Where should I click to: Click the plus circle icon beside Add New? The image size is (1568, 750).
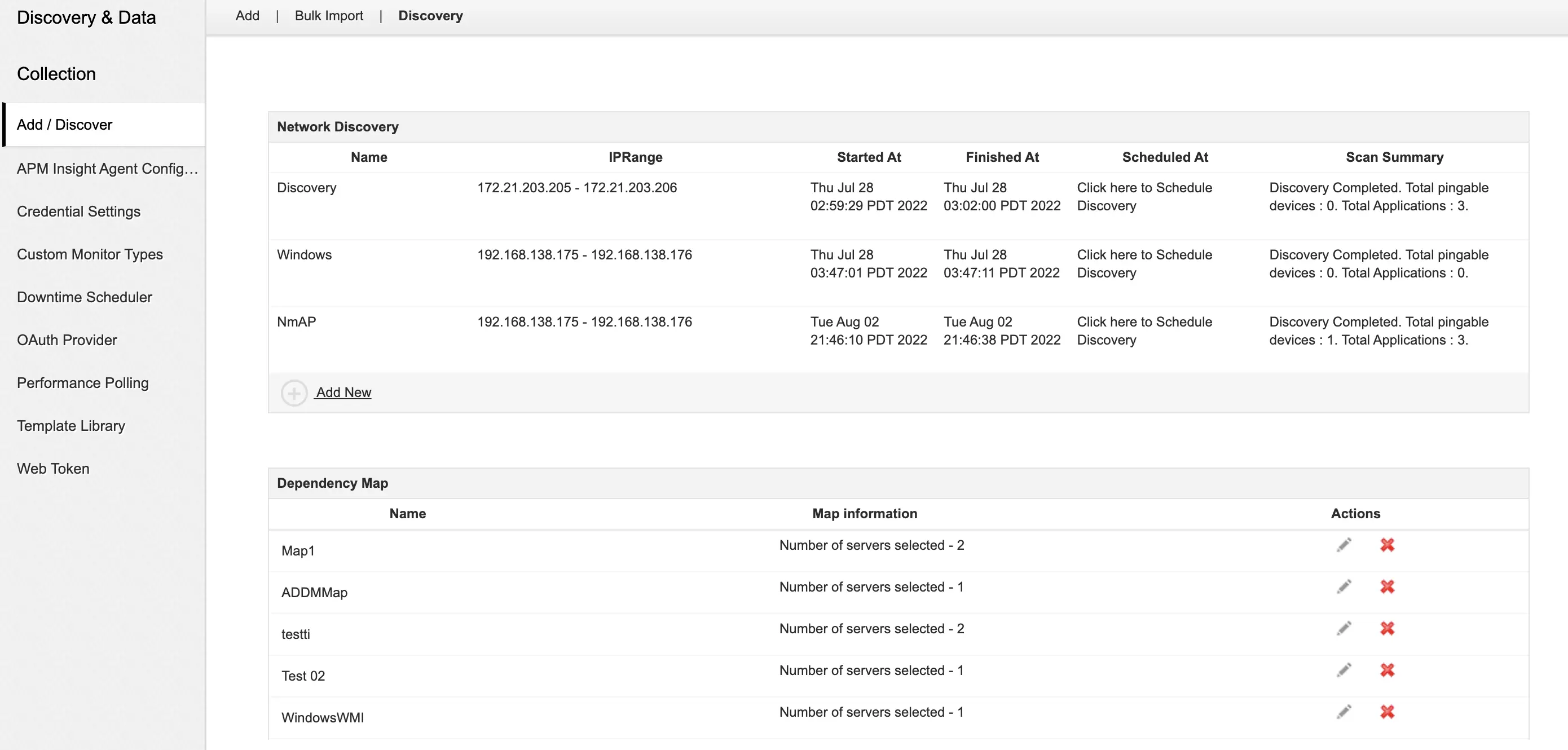click(294, 392)
